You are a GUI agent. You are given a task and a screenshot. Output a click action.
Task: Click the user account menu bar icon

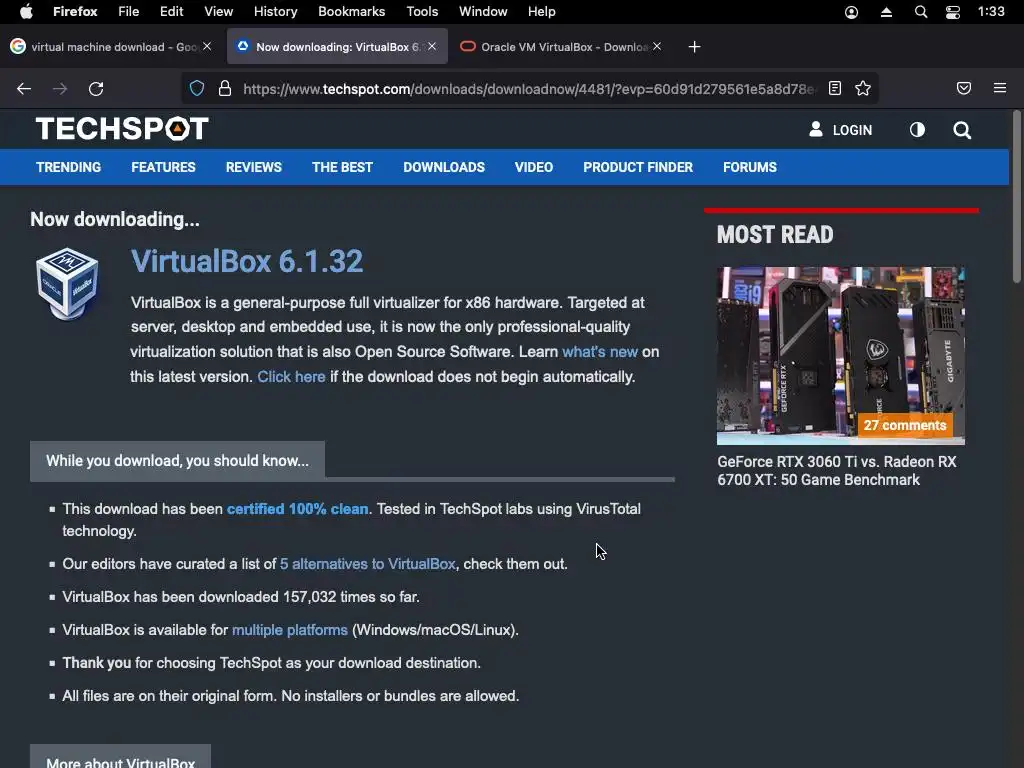(x=852, y=12)
